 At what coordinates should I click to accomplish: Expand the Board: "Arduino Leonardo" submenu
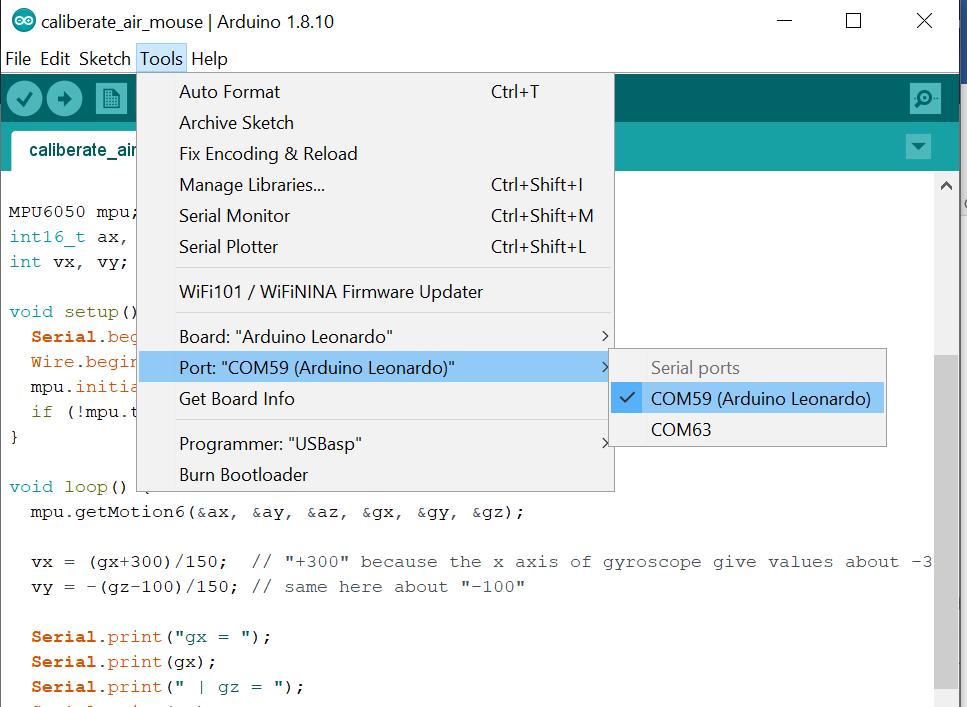coord(376,337)
